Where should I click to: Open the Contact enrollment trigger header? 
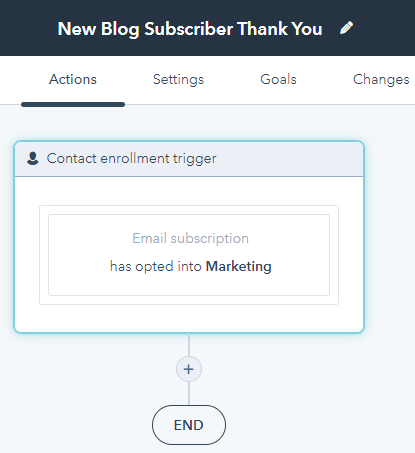(x=189, y=159)
